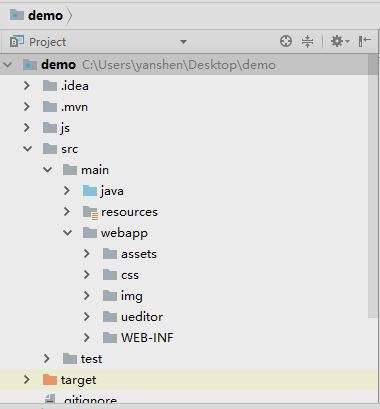Click the Project view icon
The height and width of the screenshot is (409, 380).
coord(17,41)
